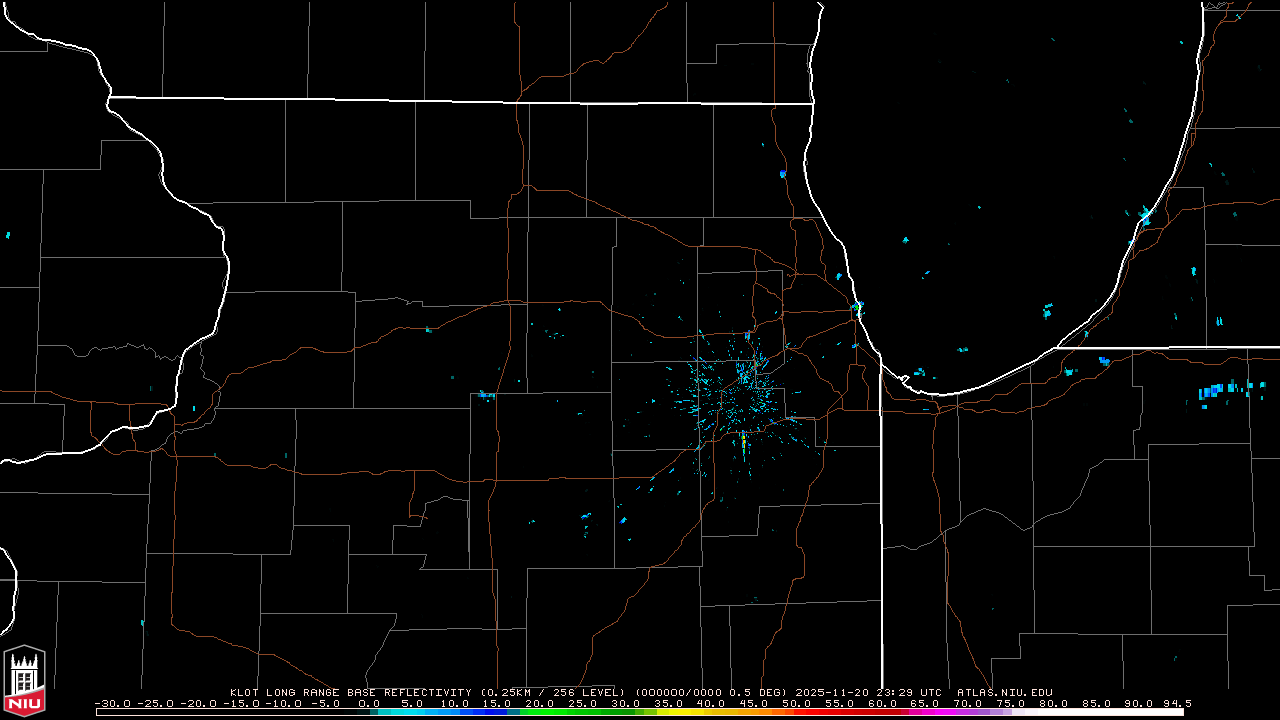Click the ATLAS.NIU.EDU text

click(x=1004, y=692)
